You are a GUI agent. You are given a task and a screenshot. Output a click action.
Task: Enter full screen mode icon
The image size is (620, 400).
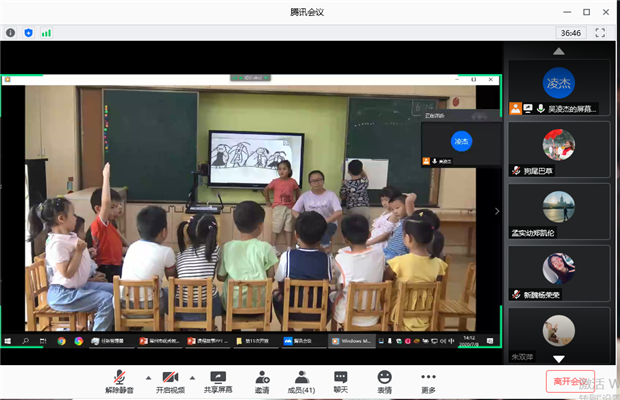600,32
